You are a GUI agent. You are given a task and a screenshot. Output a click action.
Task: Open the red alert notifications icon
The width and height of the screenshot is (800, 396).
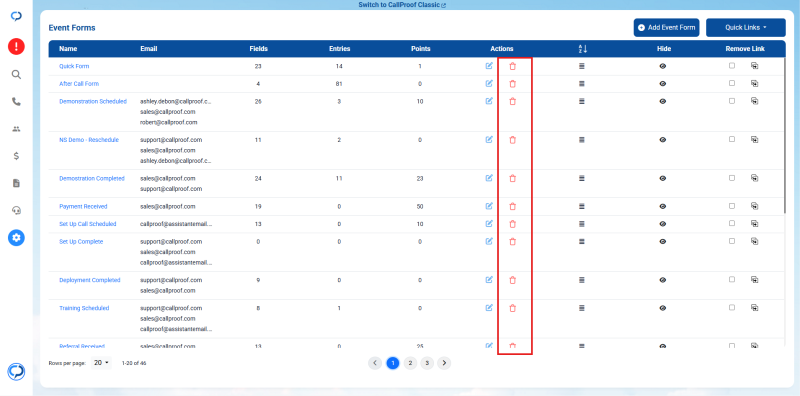tap(16, 46)
